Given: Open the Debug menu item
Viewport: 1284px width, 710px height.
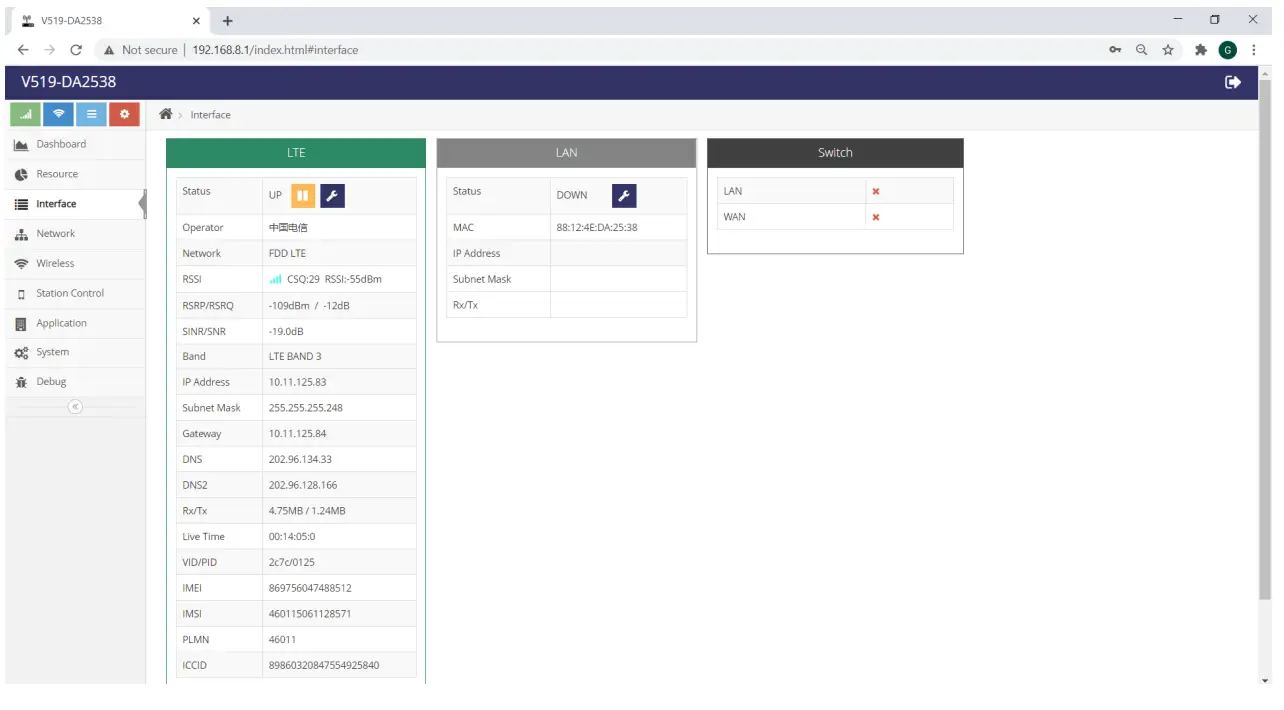Looking at the screenshot, I should tap(75, 382).
